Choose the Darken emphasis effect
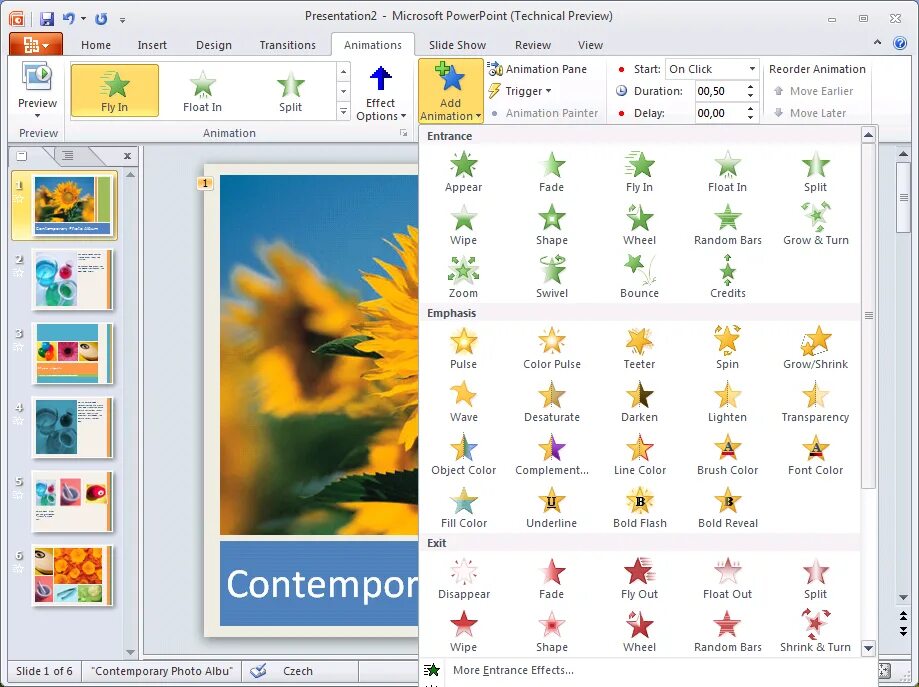The height and width of the screenshot is (687, 919). coord(639,402)
